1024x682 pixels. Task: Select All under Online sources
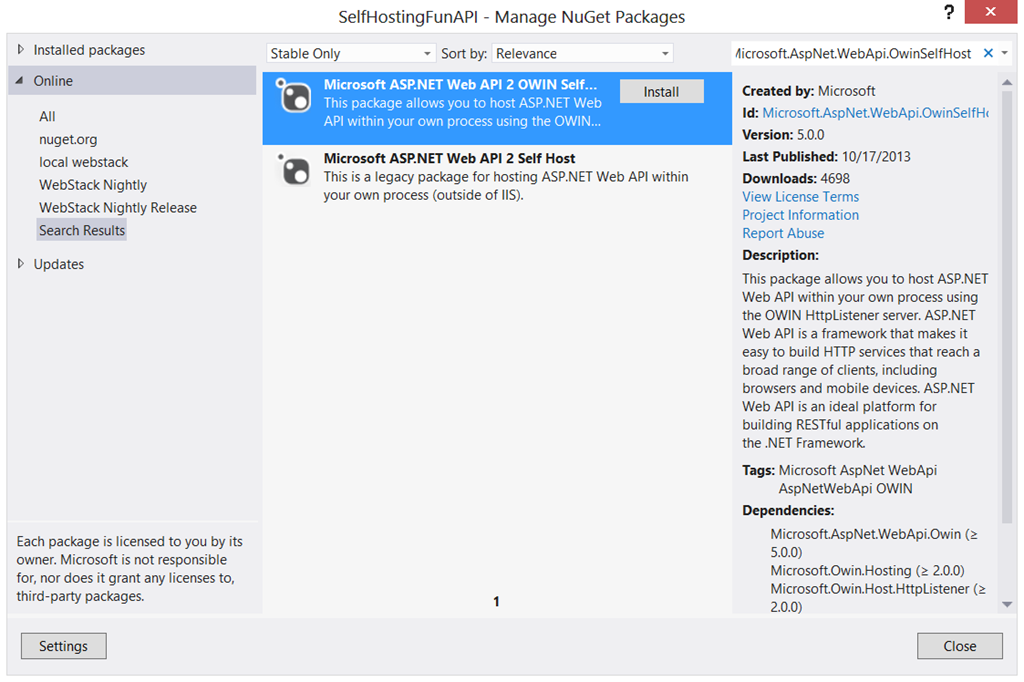[47, 116]
